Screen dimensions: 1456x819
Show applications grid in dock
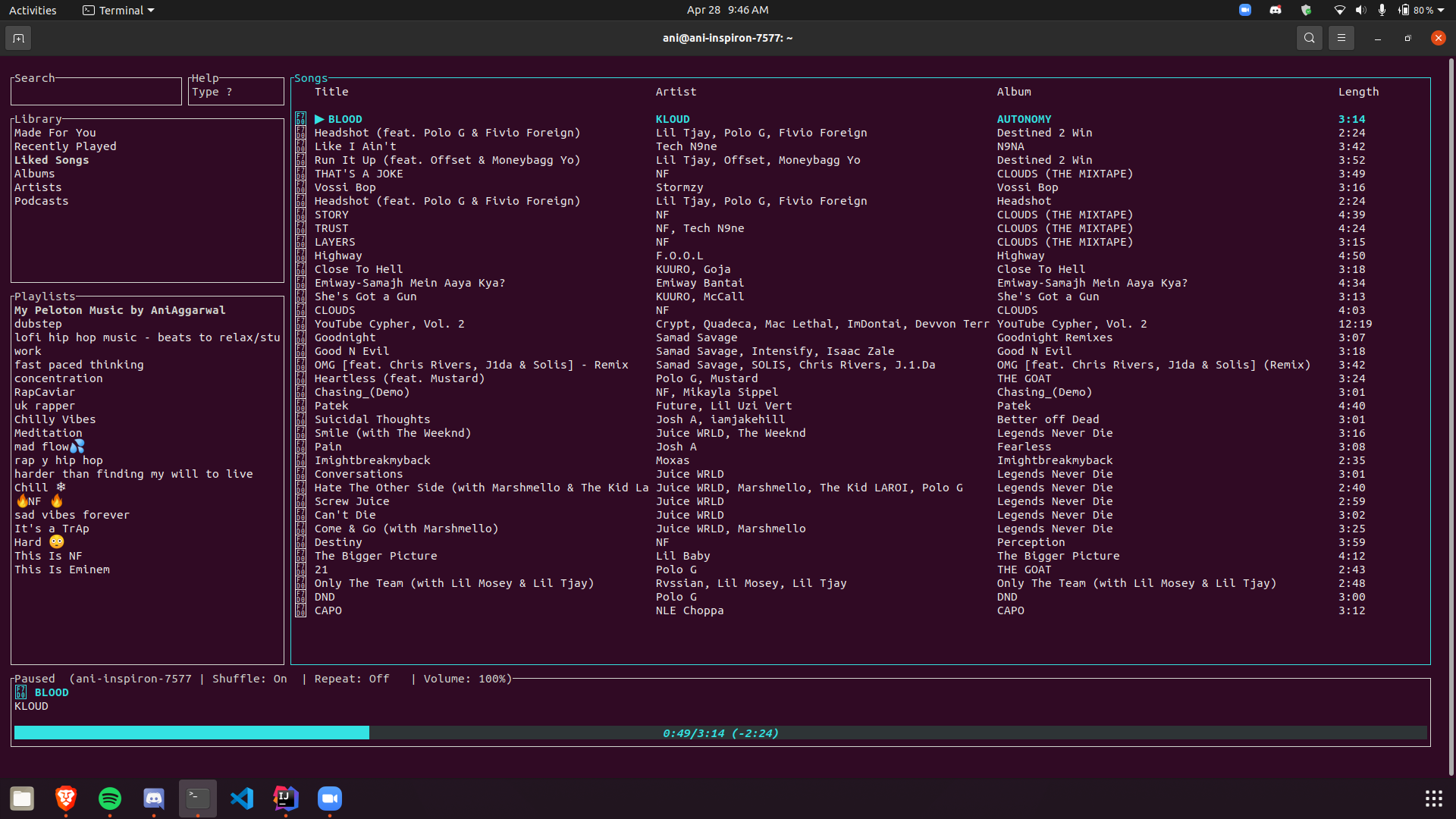click(1433, 798)
